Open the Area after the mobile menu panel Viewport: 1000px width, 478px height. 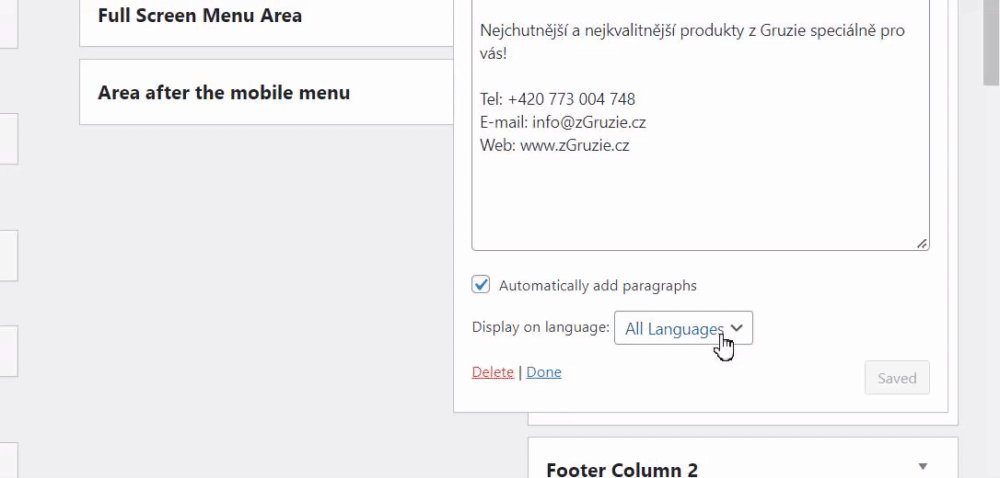click(224, 93)
